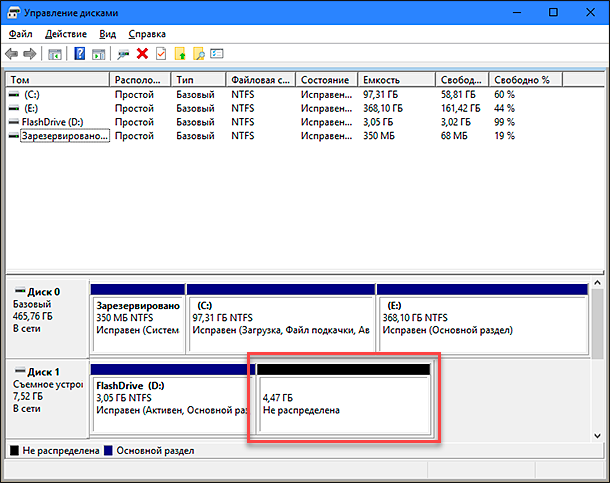Select the Зарезервировано 350 МБ NTFS partition block
Screen dimensions: 610x483
(x=138, y=318)
